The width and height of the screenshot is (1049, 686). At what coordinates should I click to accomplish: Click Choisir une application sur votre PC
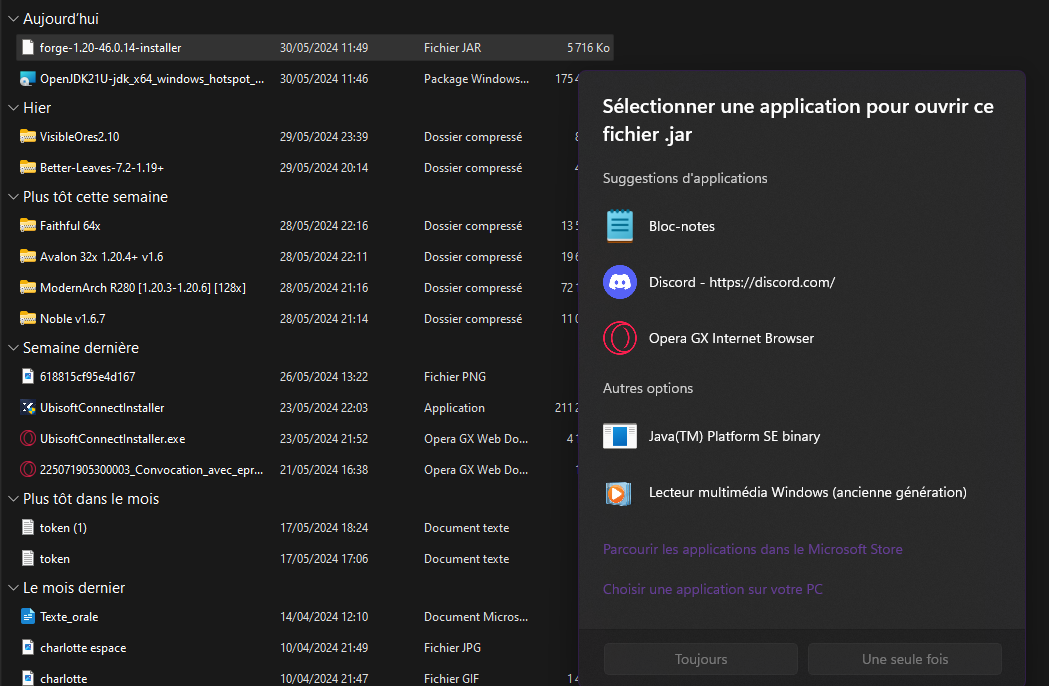coord(712,589)
